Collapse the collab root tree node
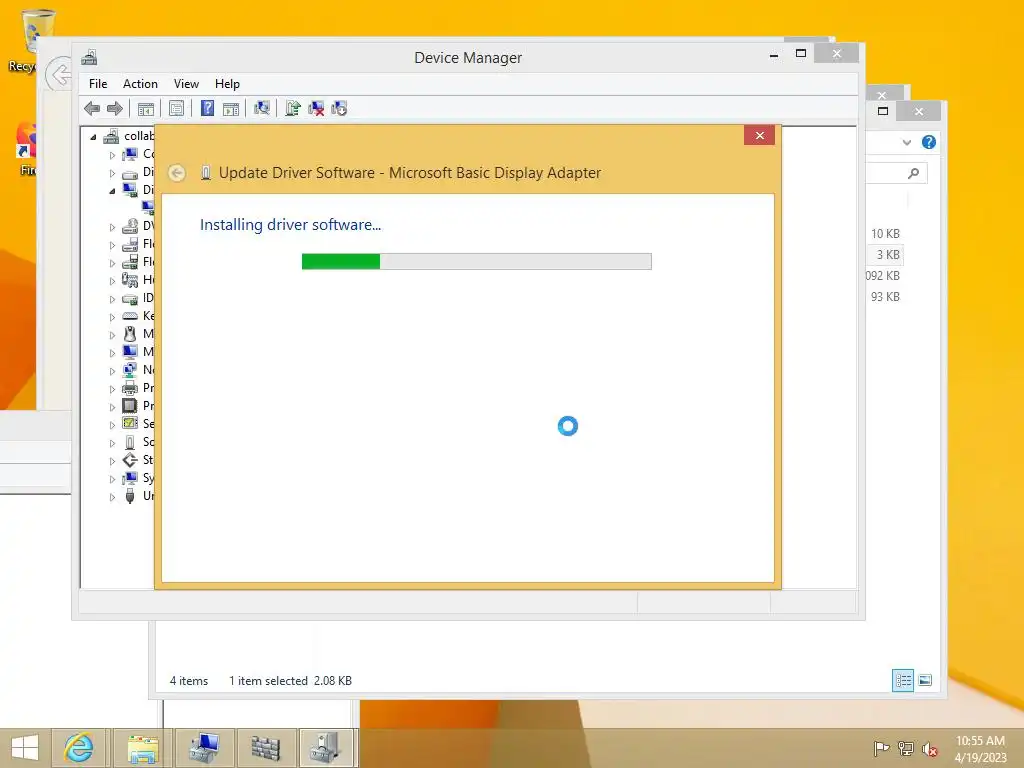This screenshot has width=1024, height=768. coord(93,136)
